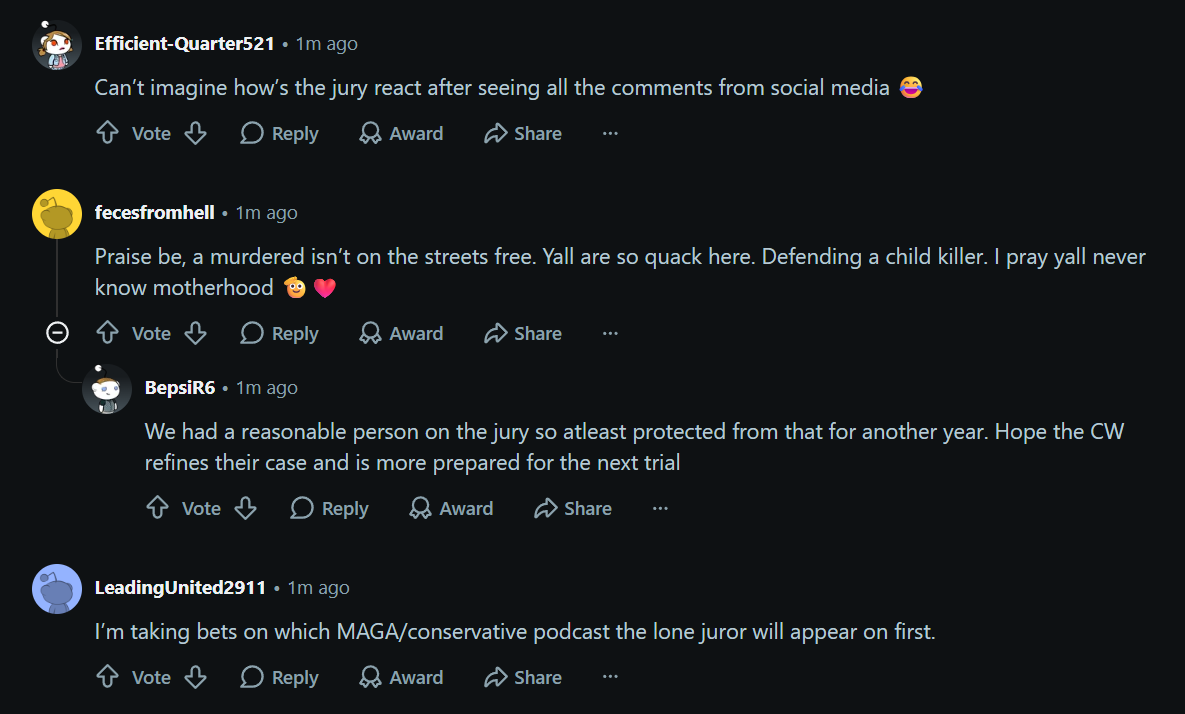The height and width of the screenshot is (714, 1185).
Task: Downvote Efficient-Quarter521's comment
Action: click(196, 133)
